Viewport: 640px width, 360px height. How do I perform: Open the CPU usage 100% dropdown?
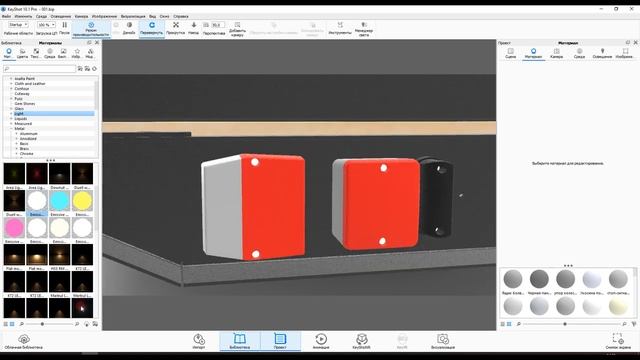[46, 25]
